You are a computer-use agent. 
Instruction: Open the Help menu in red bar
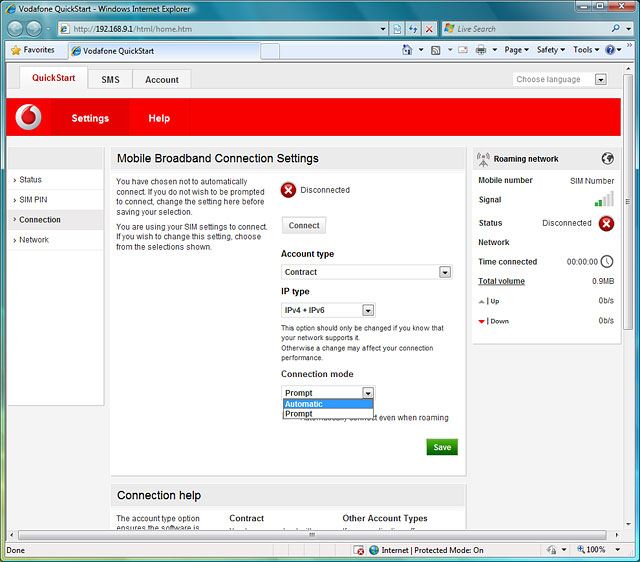coord(159,118)
